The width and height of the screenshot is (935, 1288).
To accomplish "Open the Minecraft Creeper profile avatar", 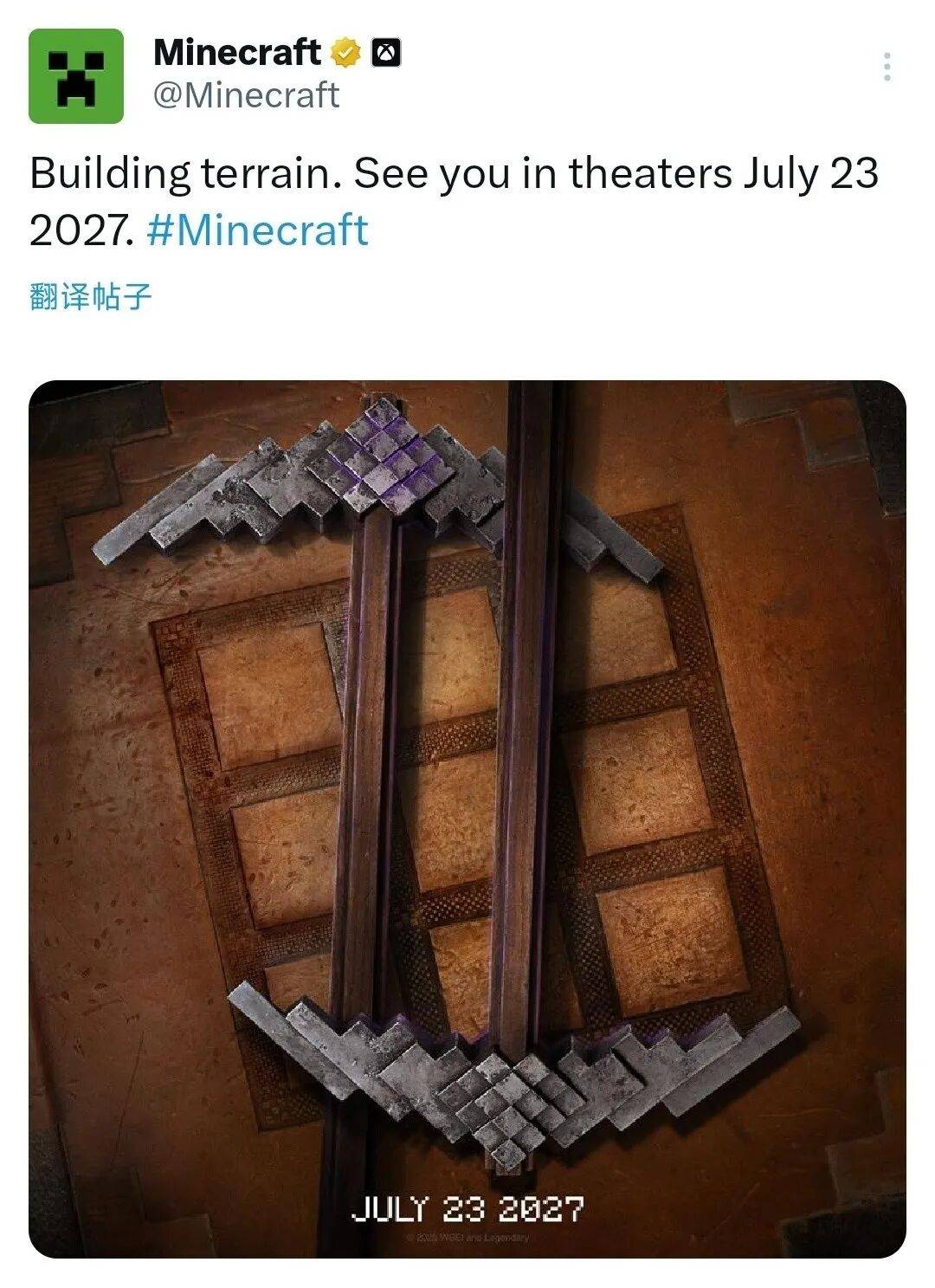I will pyautogui.click(x=76, y=76).
